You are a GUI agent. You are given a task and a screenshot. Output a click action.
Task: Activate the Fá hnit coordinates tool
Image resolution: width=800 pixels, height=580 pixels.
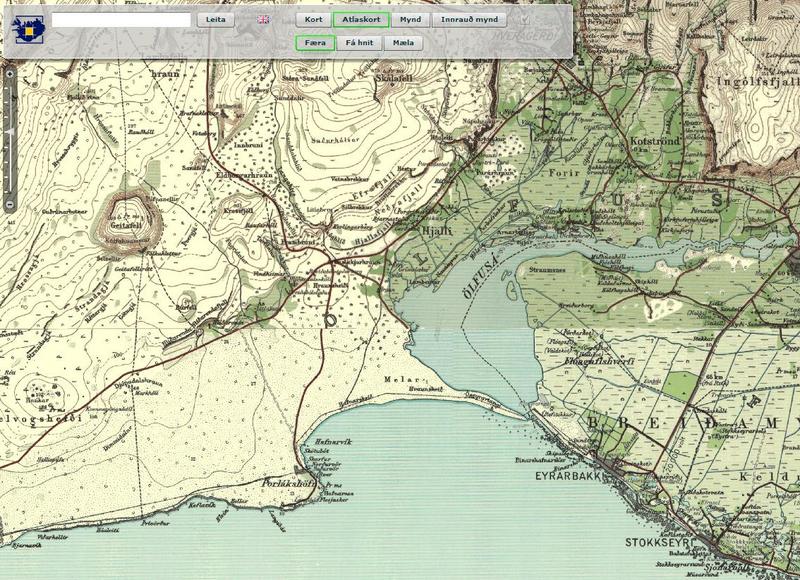[360, 43]
